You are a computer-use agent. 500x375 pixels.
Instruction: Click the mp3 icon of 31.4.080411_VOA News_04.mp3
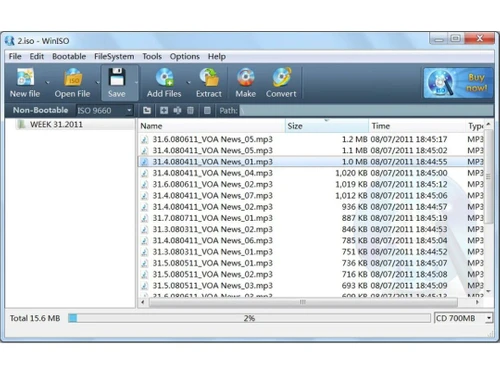click(144, 173)
